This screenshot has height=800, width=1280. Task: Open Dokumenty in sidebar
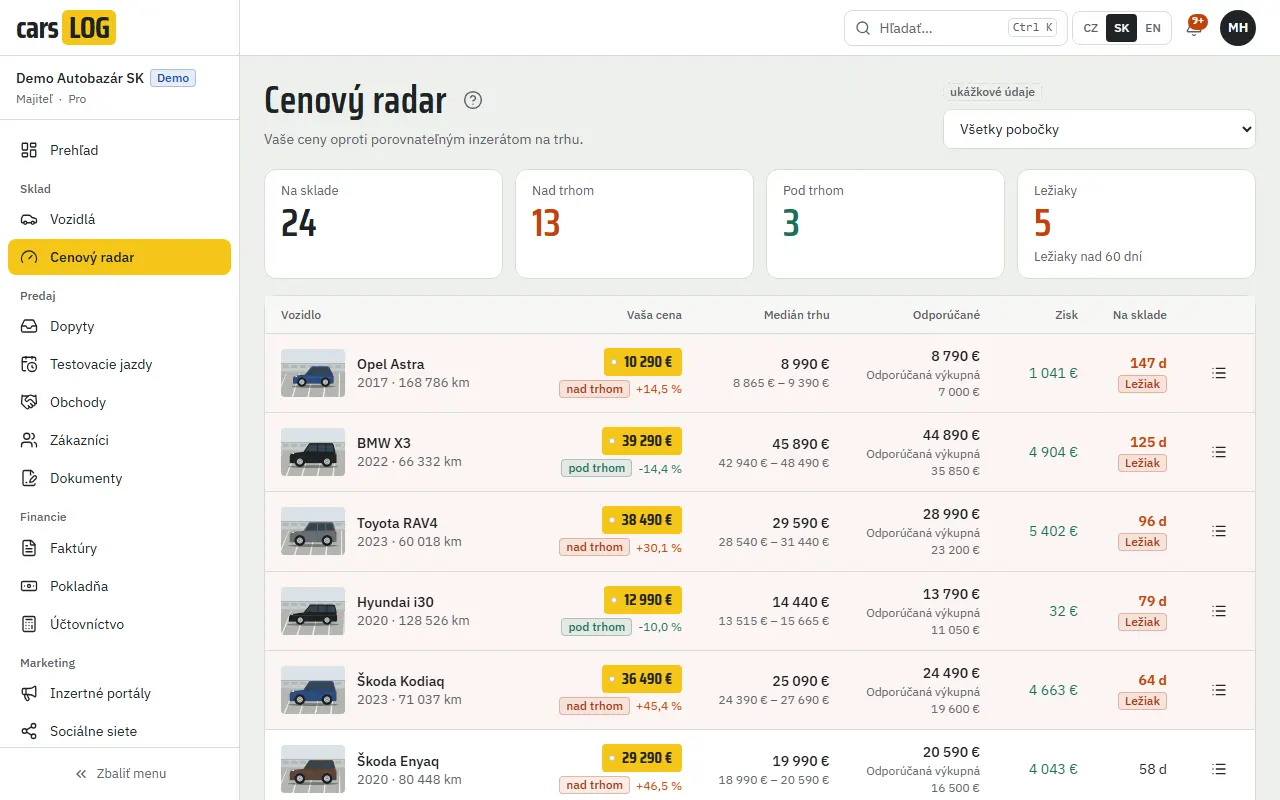click(x=119, y=478)
